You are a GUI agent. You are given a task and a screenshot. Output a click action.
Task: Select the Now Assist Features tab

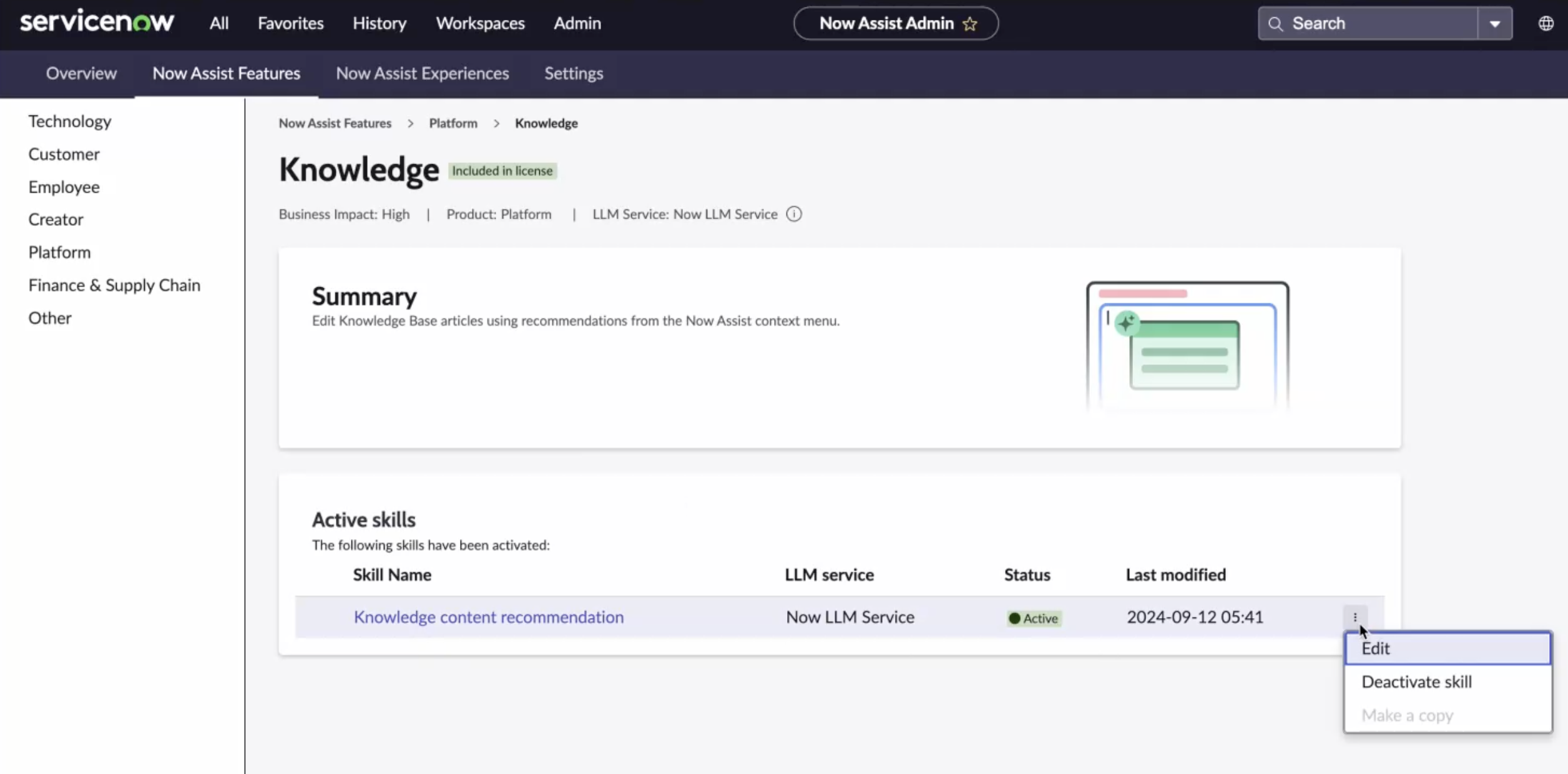pyautogui.click(x=227, y=73)
